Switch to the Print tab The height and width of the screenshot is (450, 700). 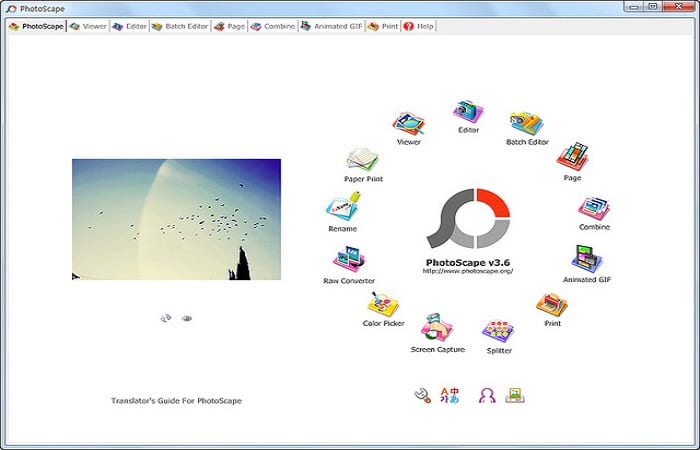point(383,26)
